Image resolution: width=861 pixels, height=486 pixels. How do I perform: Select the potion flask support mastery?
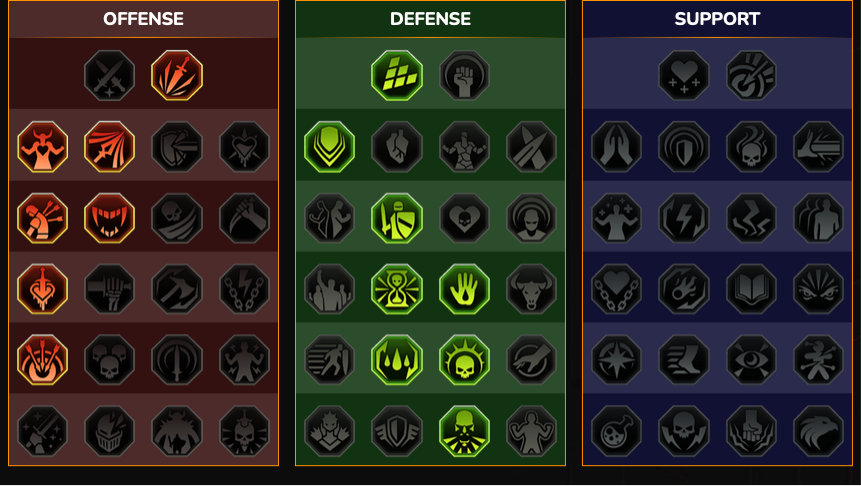coord(616,431)
